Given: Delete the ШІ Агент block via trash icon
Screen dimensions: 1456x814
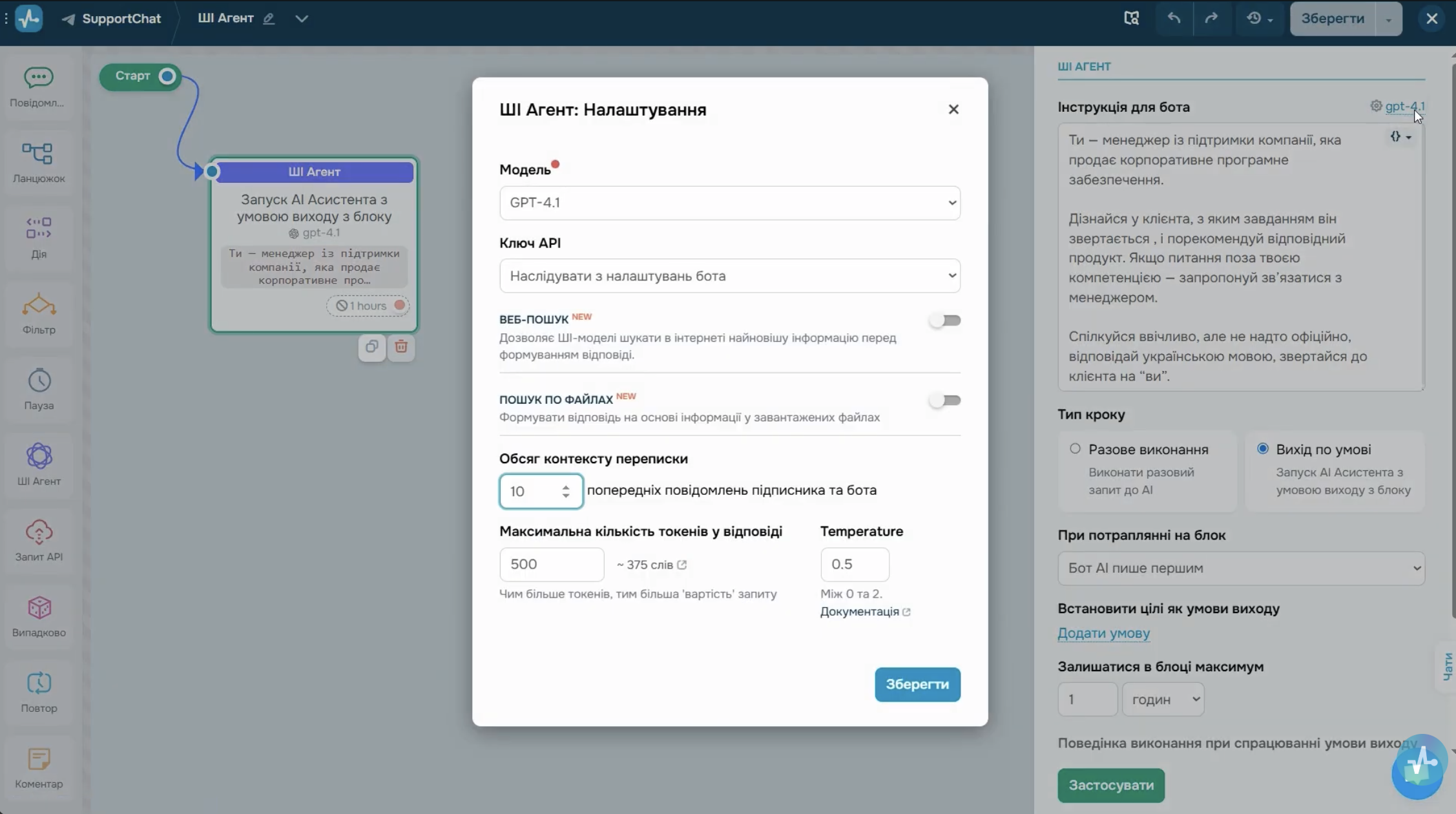Looking at the screenshot, I should (401, 347).
